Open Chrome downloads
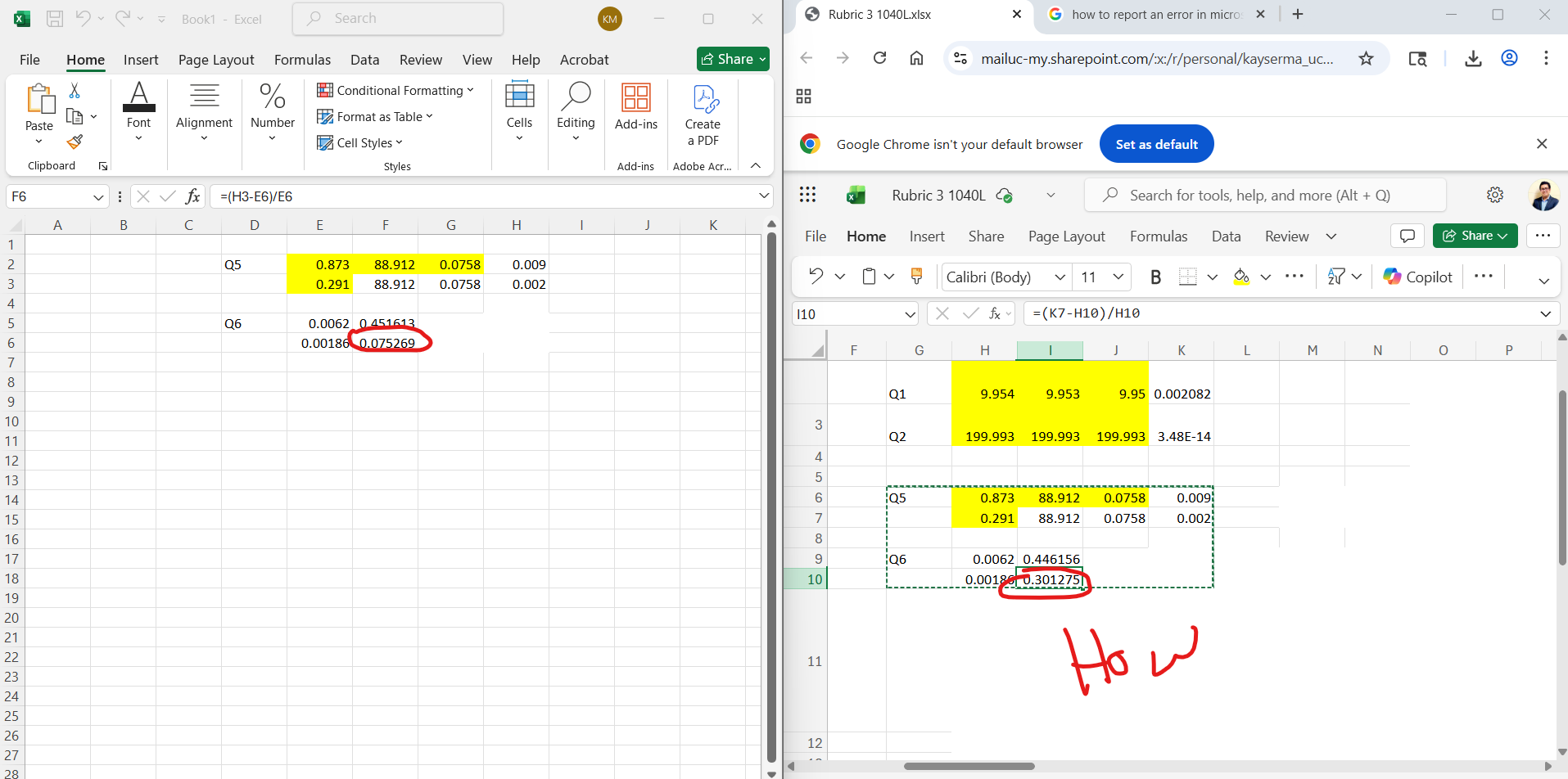This screenshot has height=779, width=1568. (1473, 58)
